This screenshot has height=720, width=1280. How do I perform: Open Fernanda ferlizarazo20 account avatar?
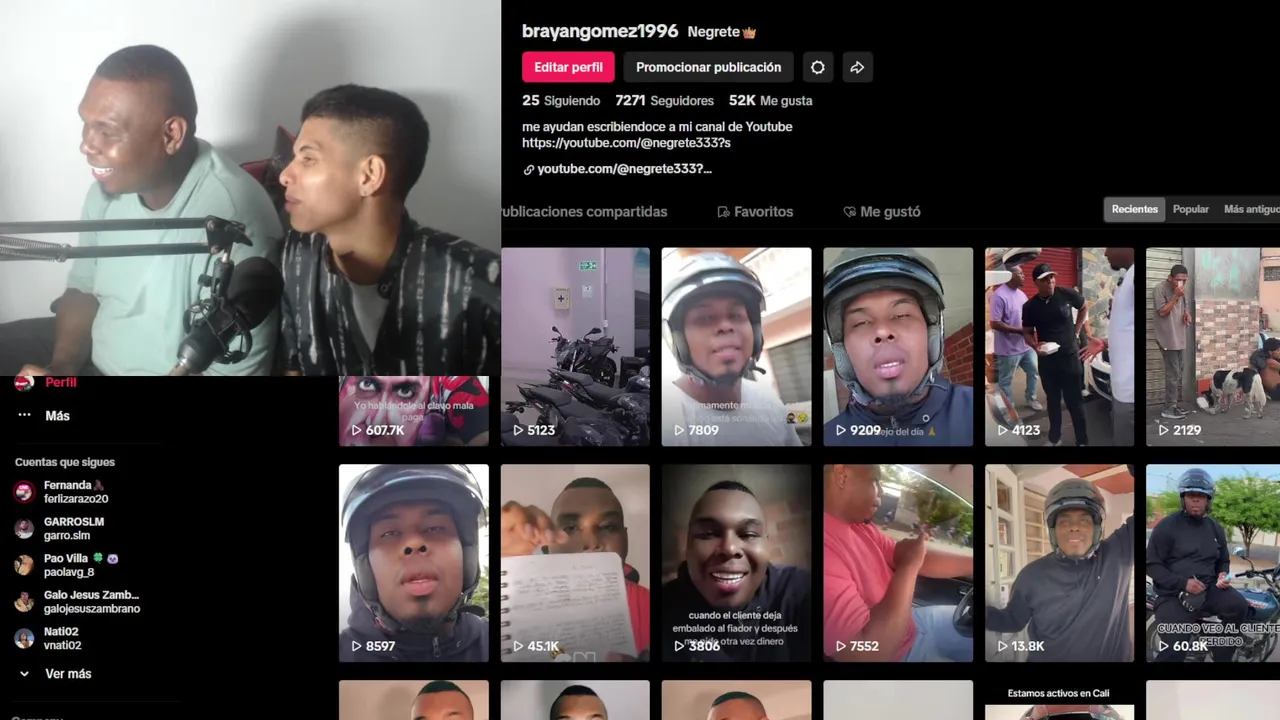click(x=24, y=492)
